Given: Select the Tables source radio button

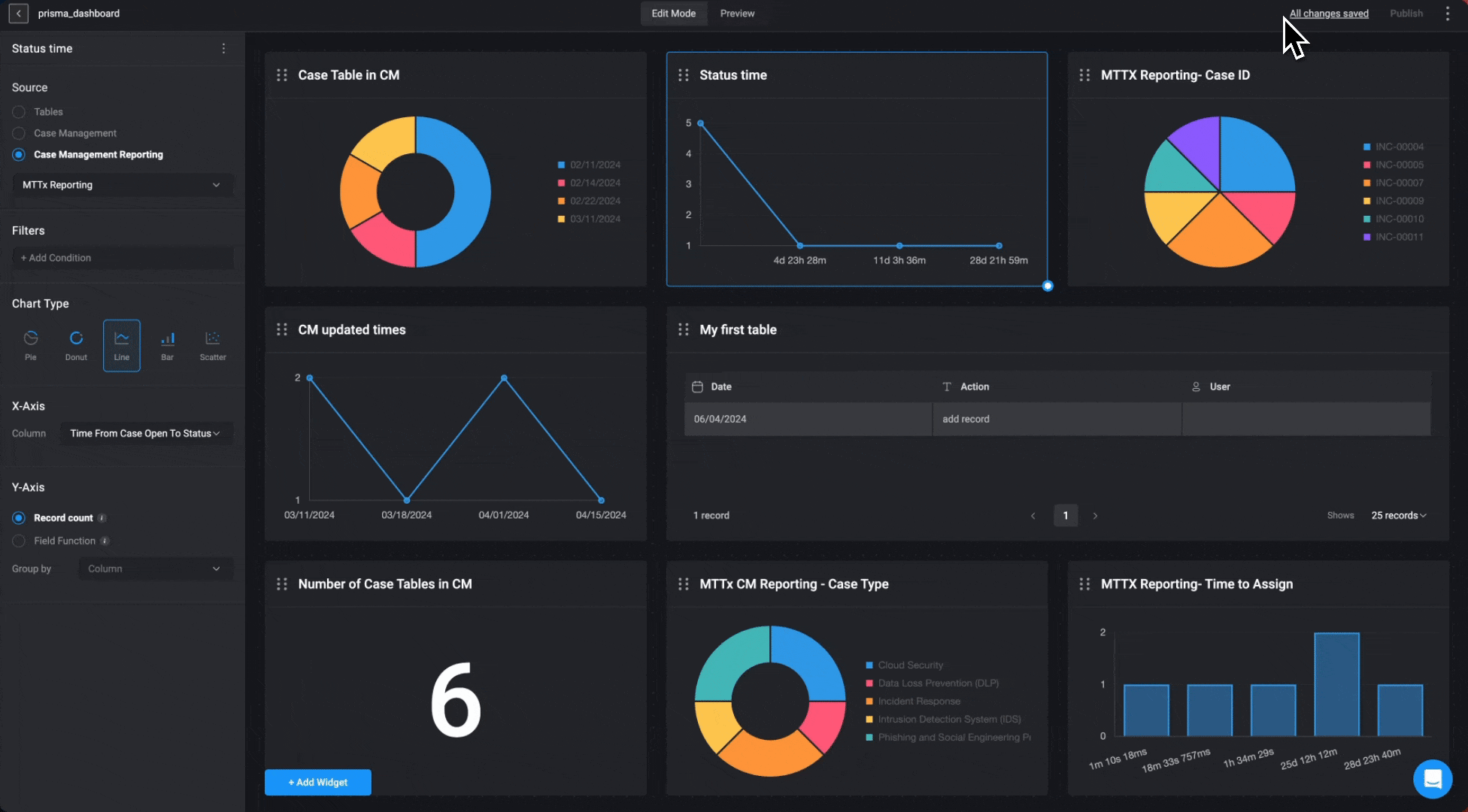Looking at the screenshot, I should [x=19, y=112].
